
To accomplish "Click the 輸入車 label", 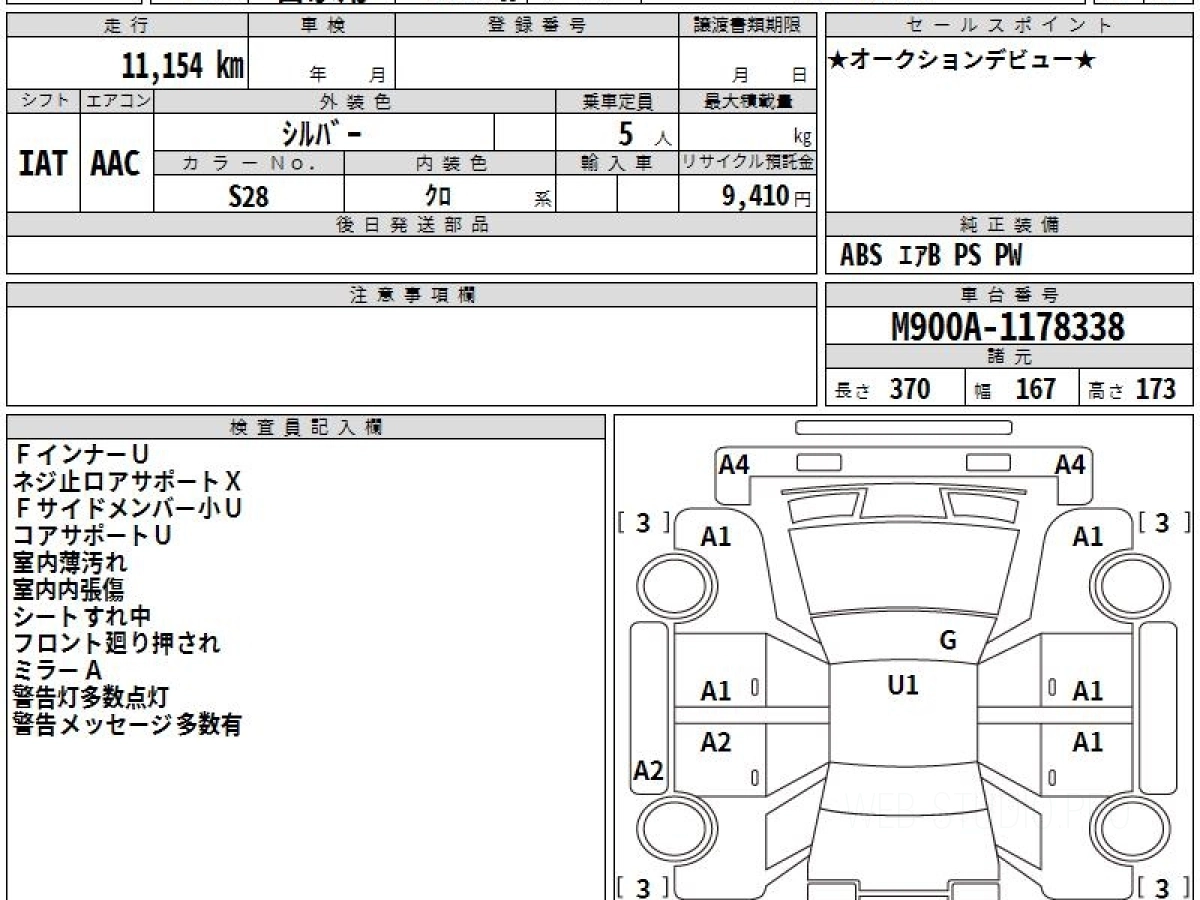I will [x=617, y=163].
